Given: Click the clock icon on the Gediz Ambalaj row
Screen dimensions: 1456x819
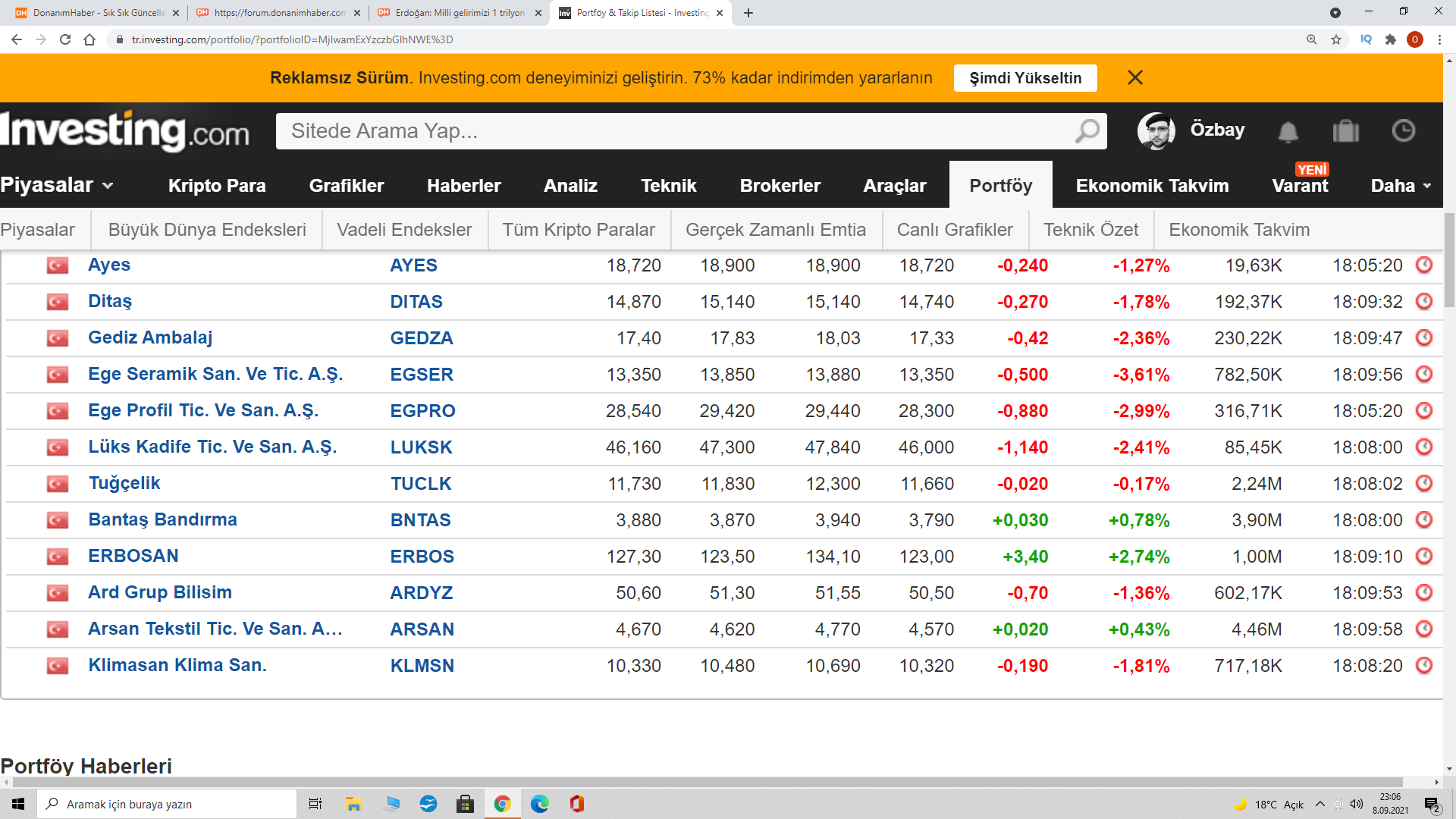Looking at the screenshot, I should (x=1424, y=337).
